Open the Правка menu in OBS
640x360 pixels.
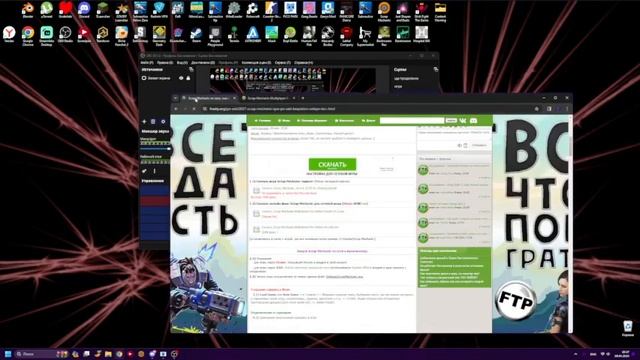165,62
